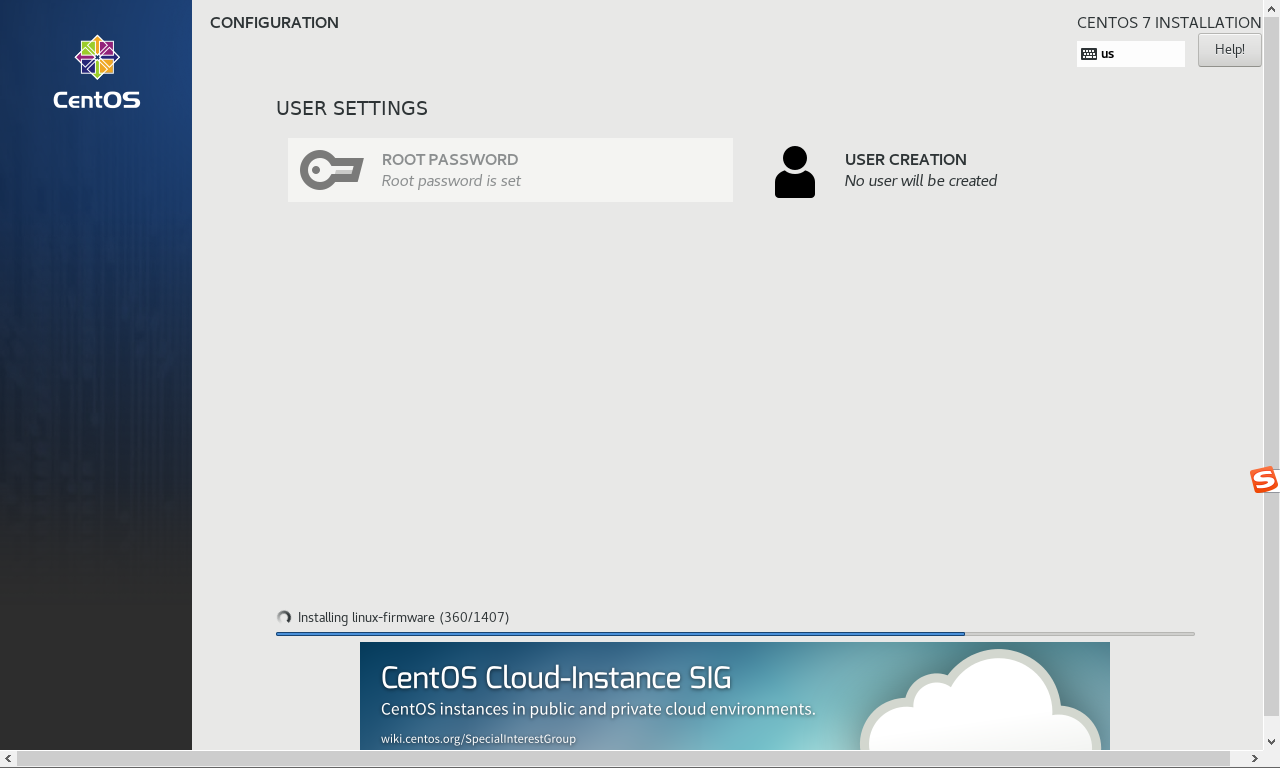The height and width of the screenshot is (768, 1280).
Task: Click the installation progress spinner icon
Action: click(x=284, y=618)
